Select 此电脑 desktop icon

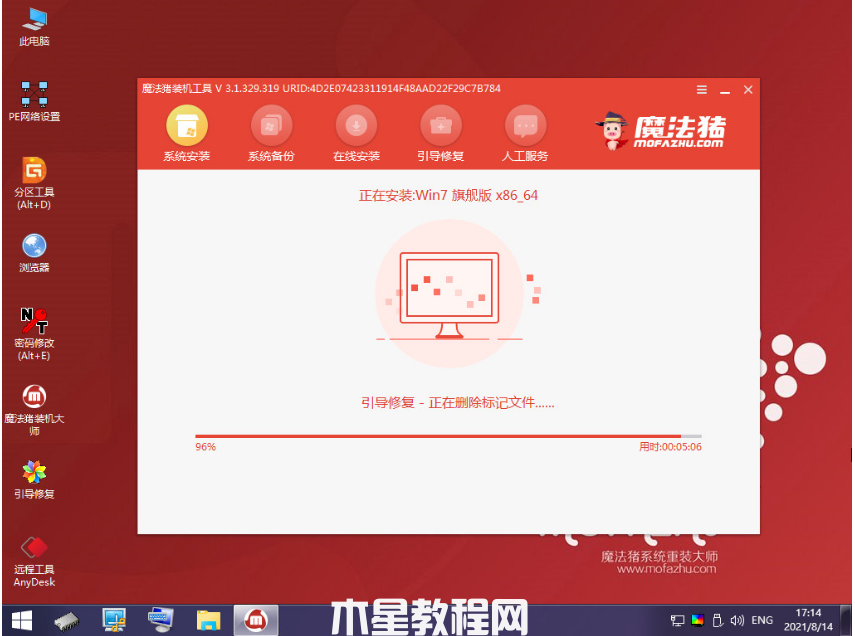[34, 26]
